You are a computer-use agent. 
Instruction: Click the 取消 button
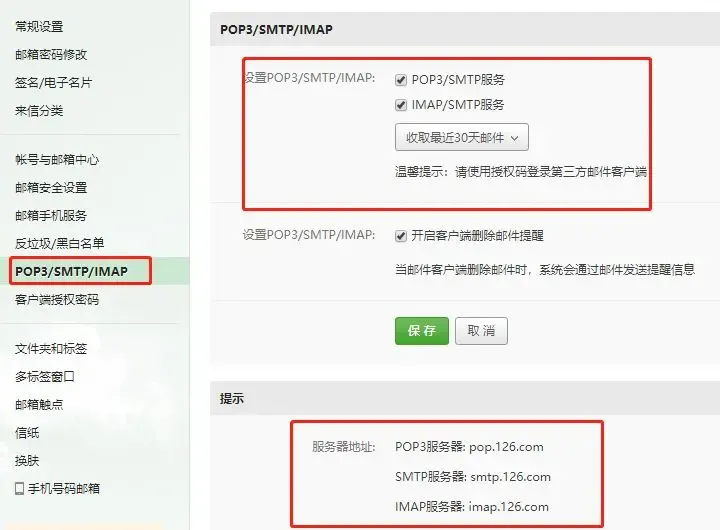(481, 331)
